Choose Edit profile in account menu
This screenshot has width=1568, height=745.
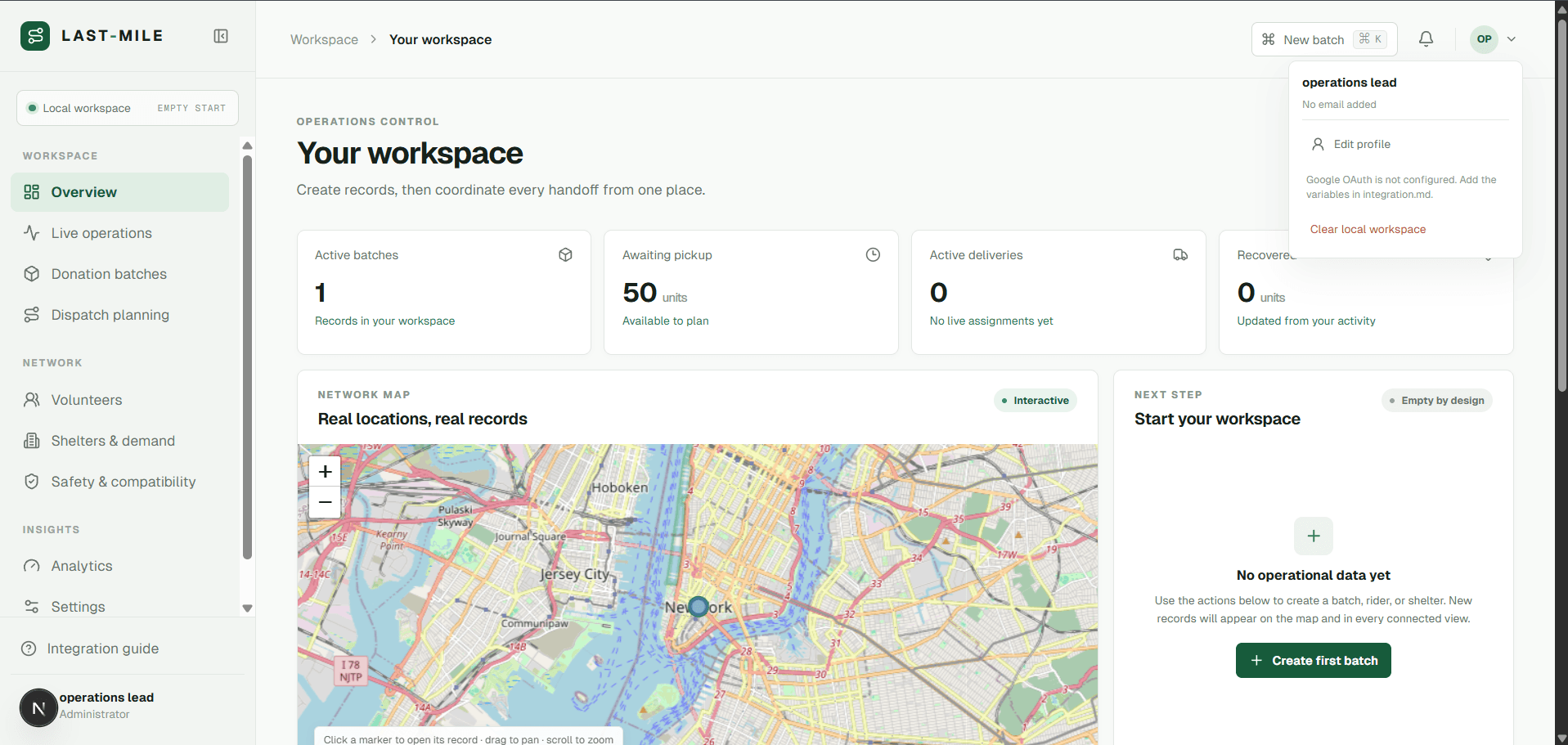(x=1405, y=144)
